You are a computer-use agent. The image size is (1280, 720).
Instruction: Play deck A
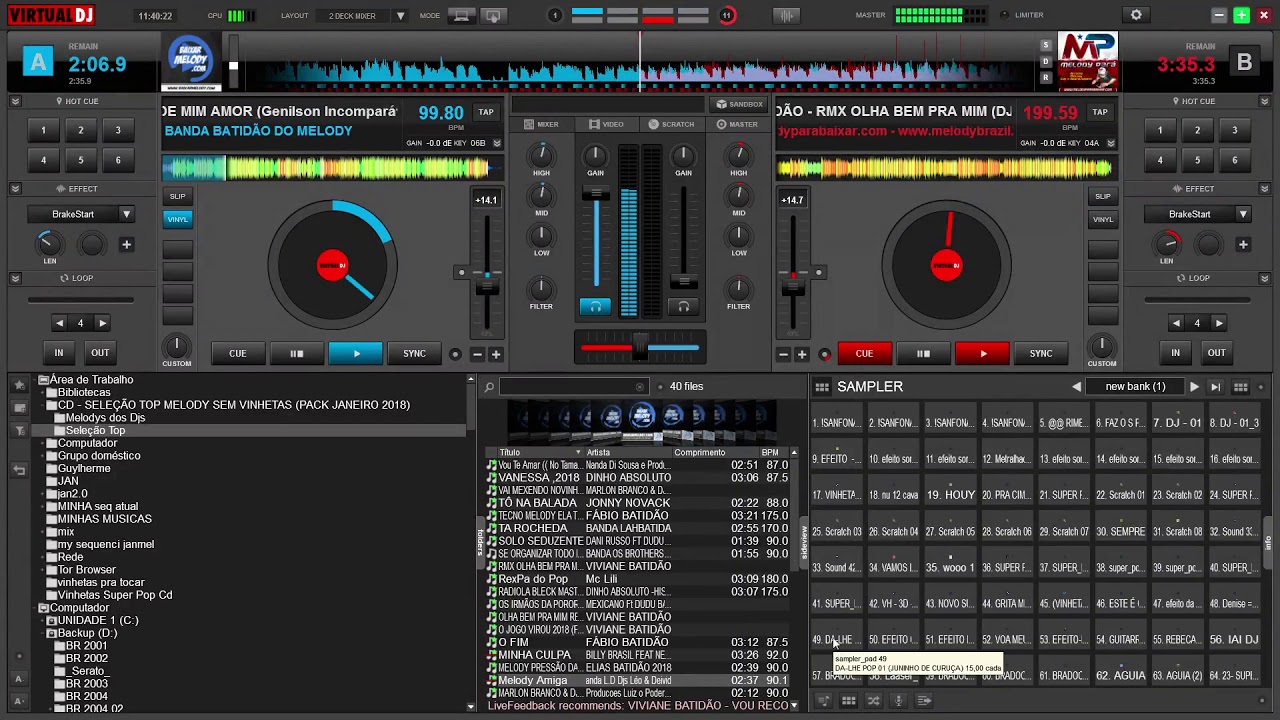356,353
